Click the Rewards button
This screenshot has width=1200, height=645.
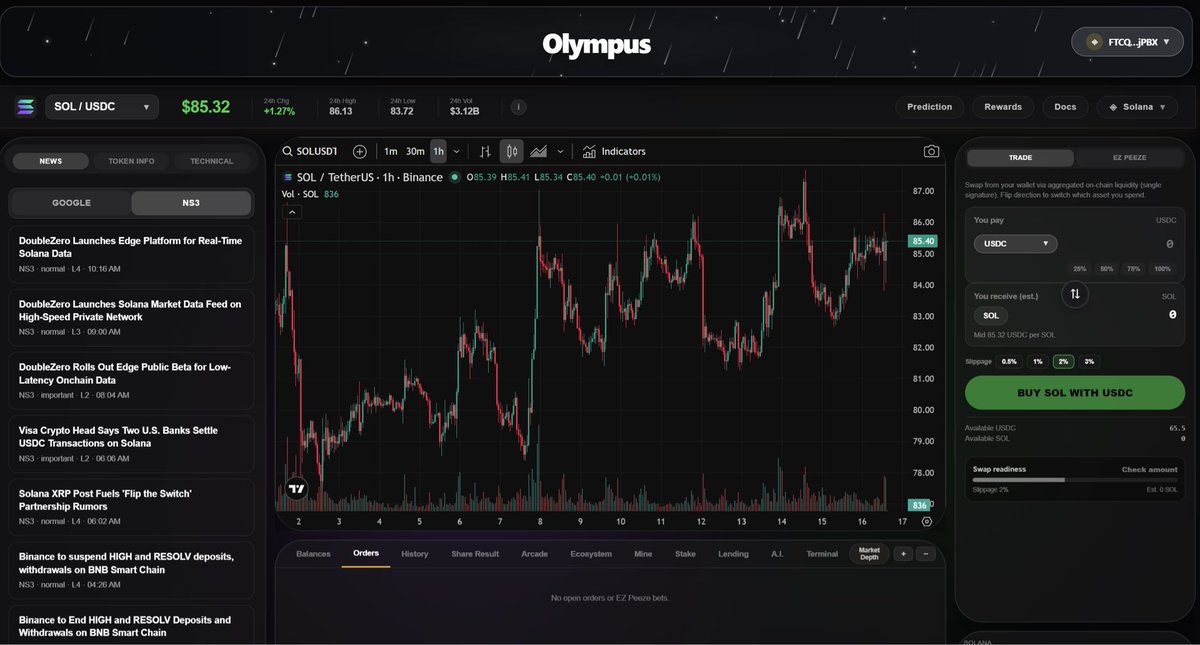(x=1003, y=107)
